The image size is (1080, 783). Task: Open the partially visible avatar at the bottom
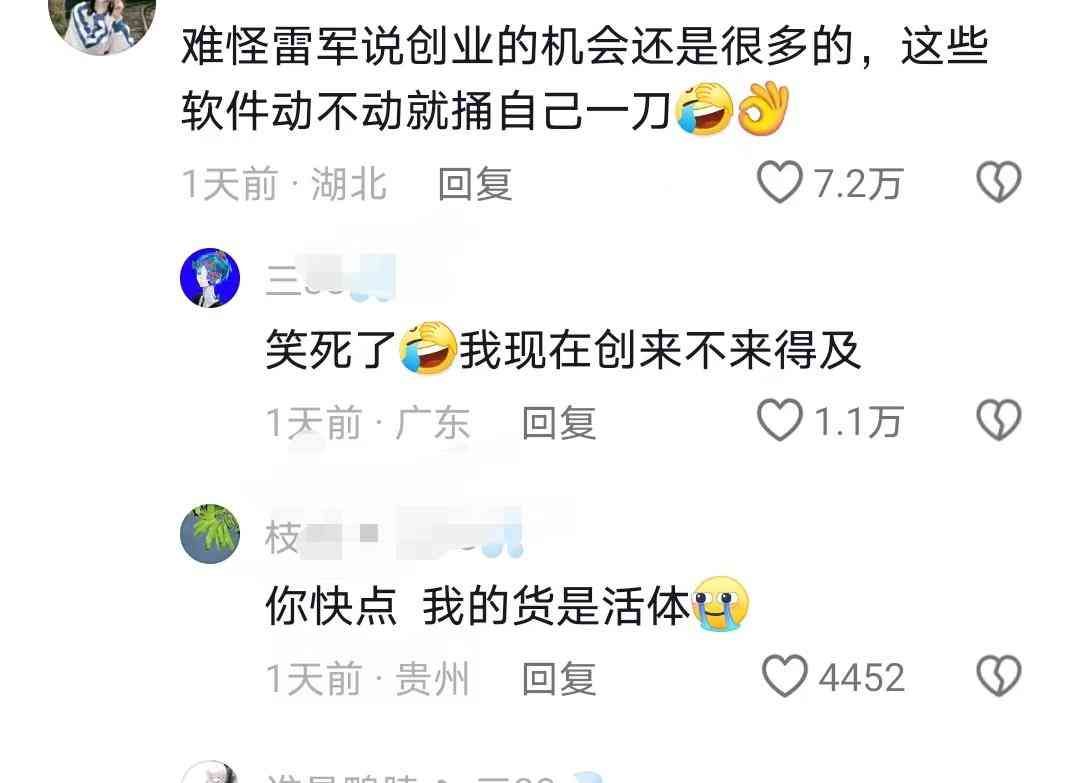(x=210, y=773)
